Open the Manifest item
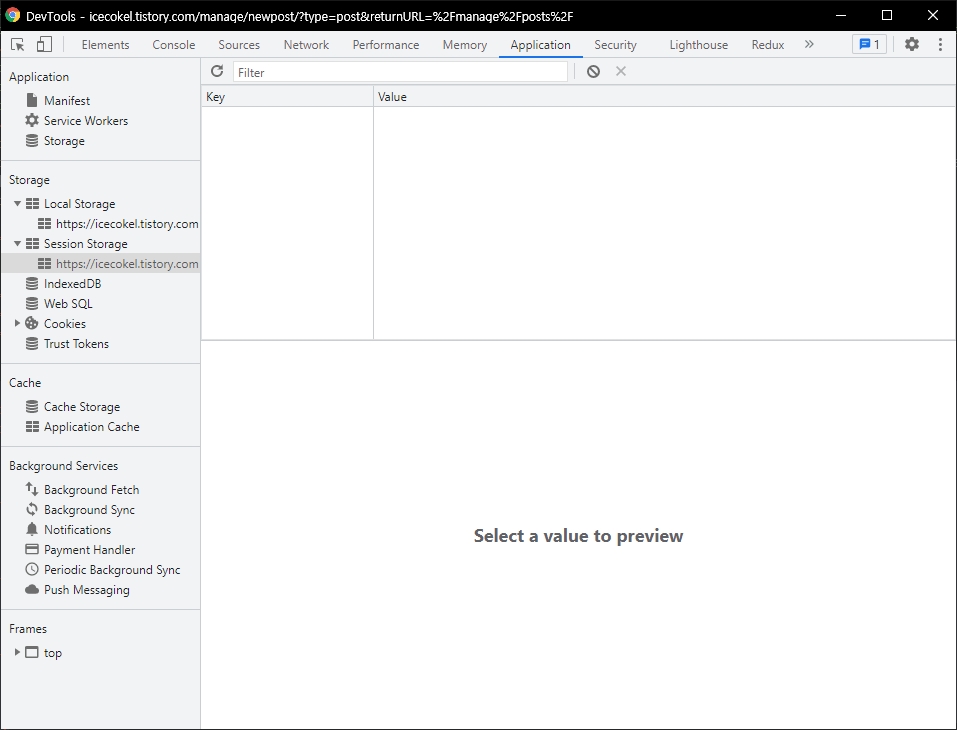Viewport: 957px width, 730px height. coord(67,101)
